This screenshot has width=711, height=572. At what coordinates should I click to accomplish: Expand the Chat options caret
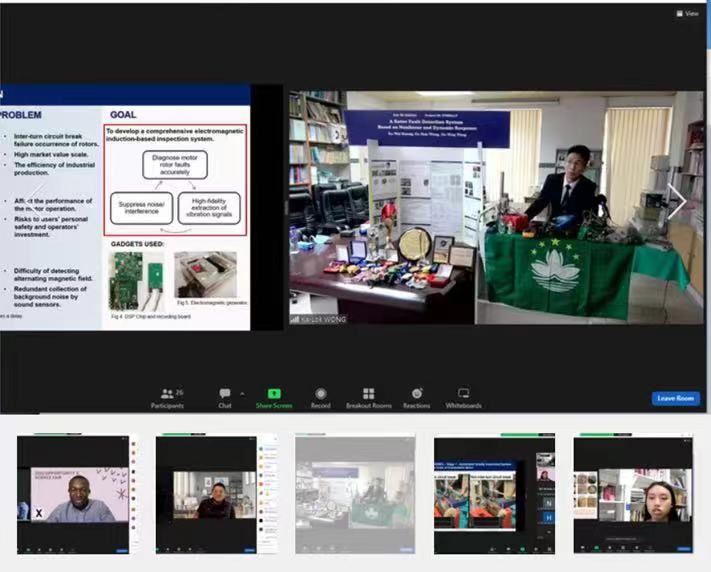pyautogui.click(x=242, y=393)
